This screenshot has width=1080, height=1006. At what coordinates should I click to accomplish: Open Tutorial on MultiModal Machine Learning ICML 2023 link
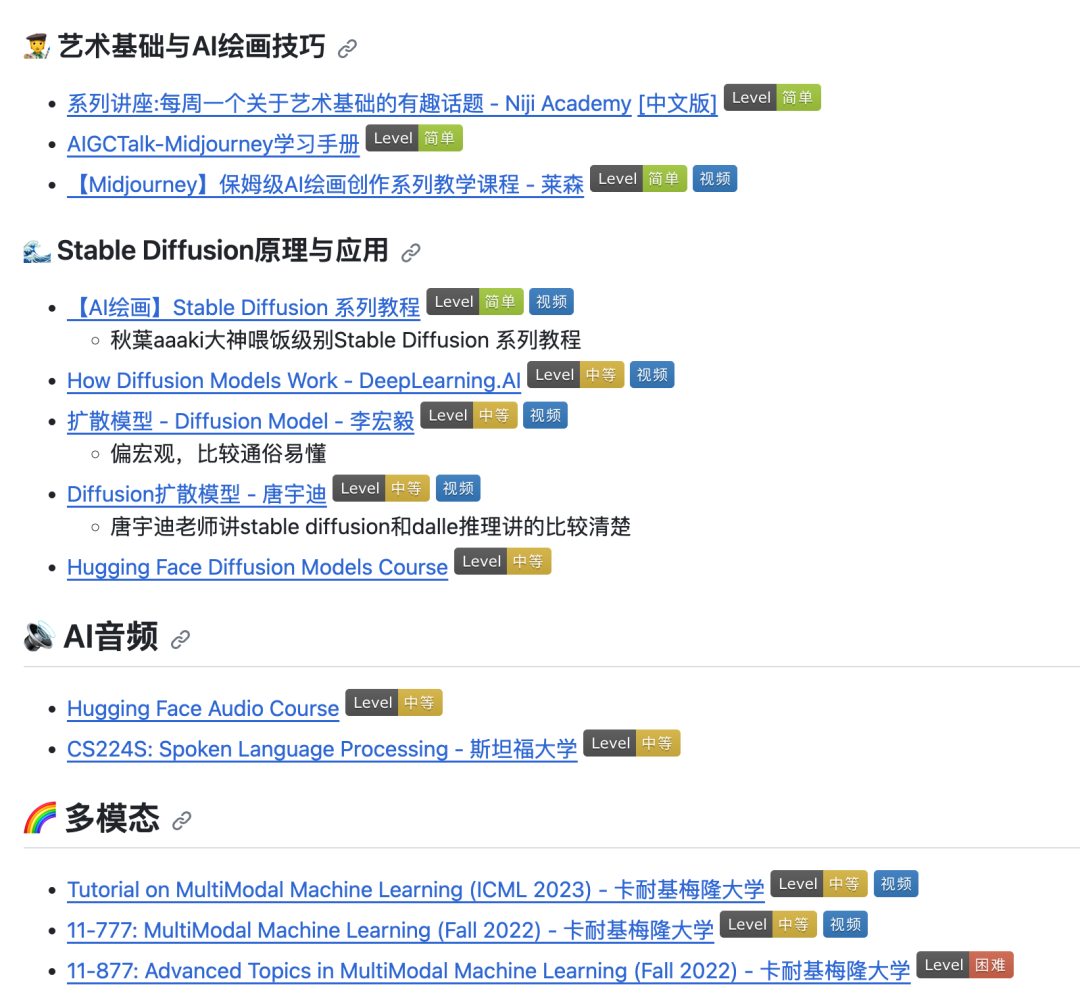tap(415, 889)
